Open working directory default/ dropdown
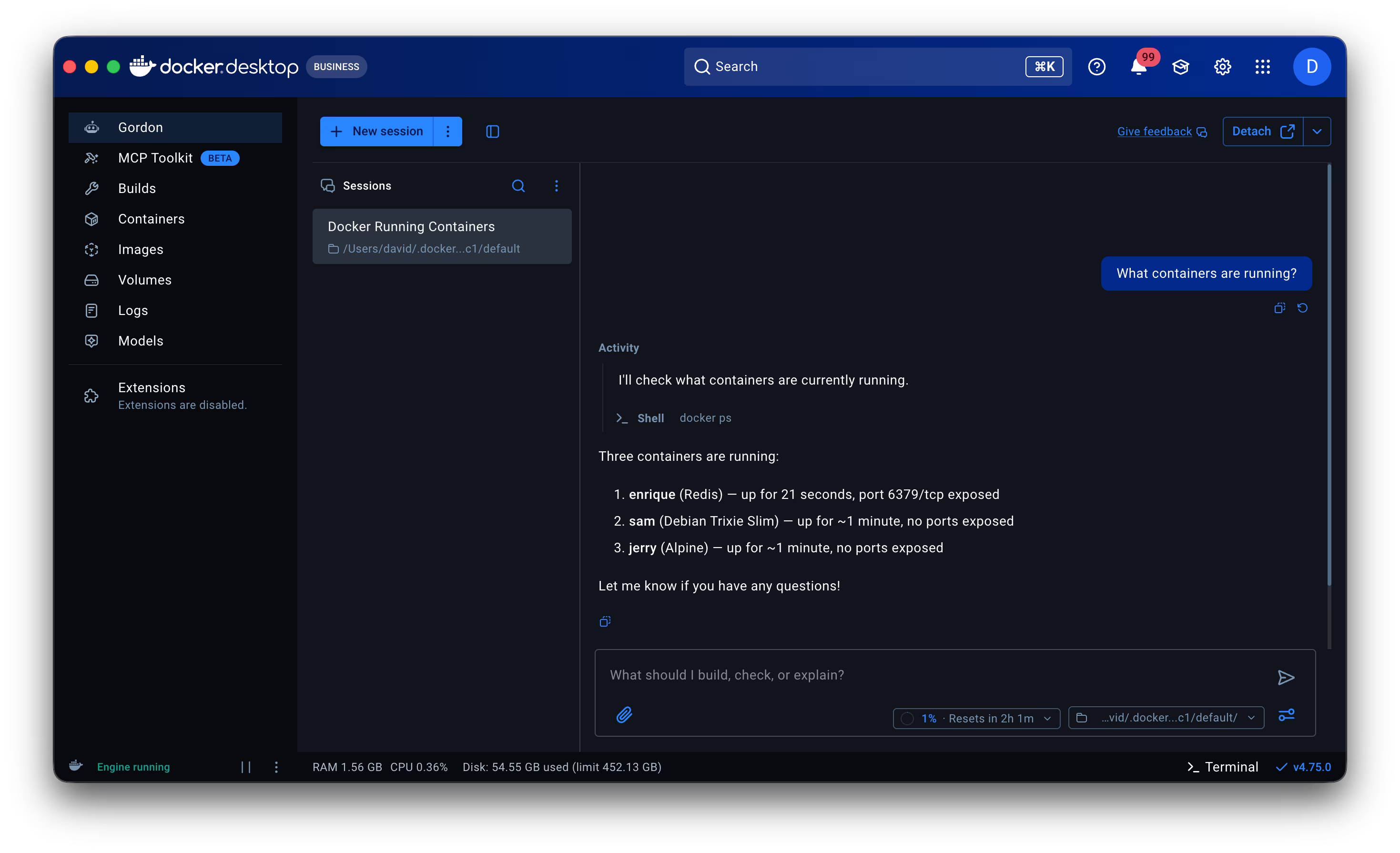This screenshot has width=1400, height=853. click(1166, 718)
